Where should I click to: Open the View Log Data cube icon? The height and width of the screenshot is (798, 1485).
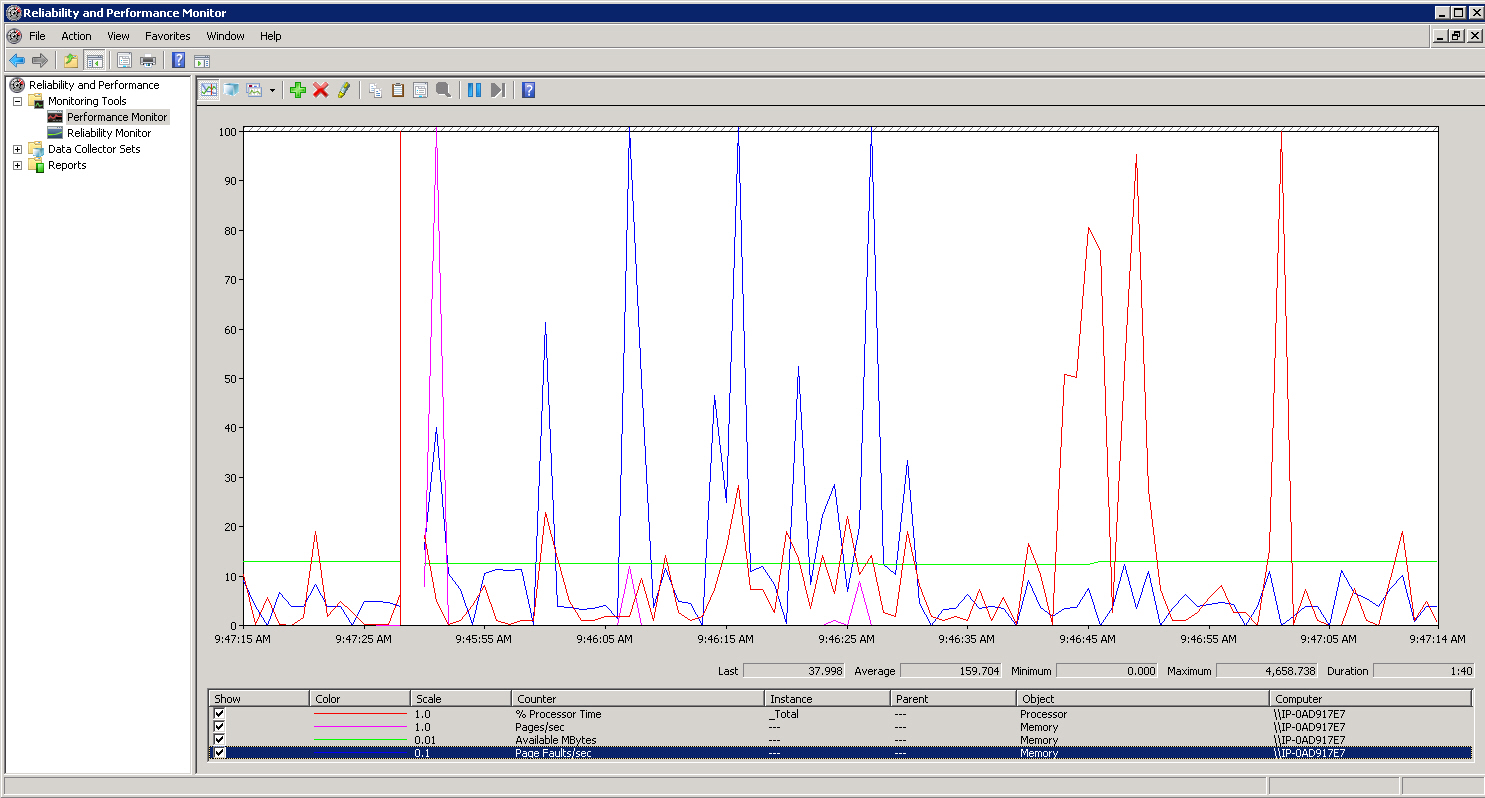[x=231, y=90]
